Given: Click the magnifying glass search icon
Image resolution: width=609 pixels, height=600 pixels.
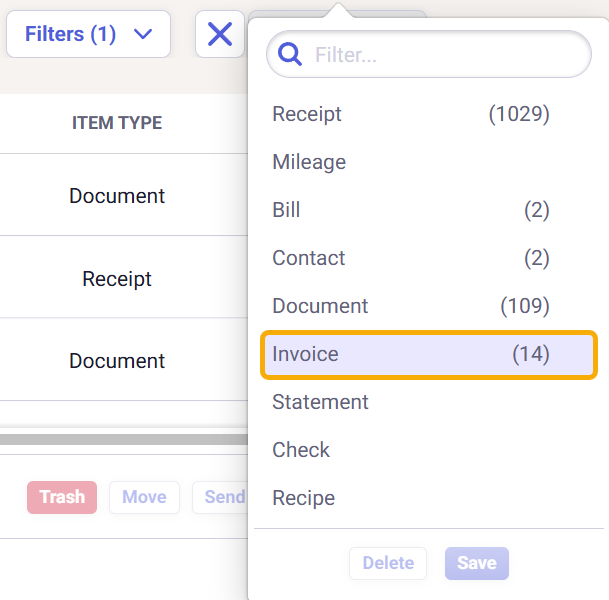Looking at the screenshot, I should (290, 54).
